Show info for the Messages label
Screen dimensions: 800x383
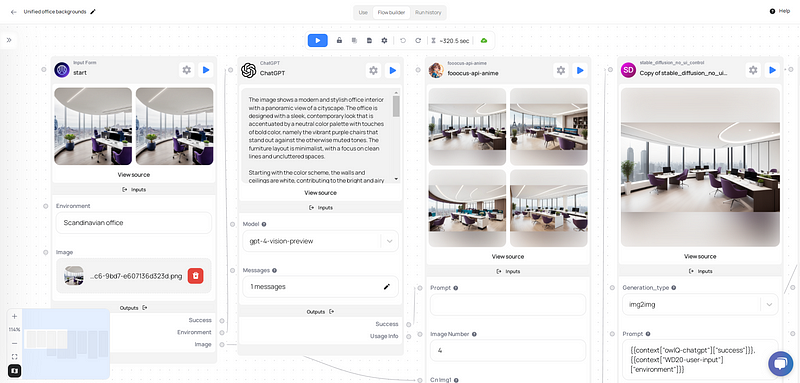(274, 270)
